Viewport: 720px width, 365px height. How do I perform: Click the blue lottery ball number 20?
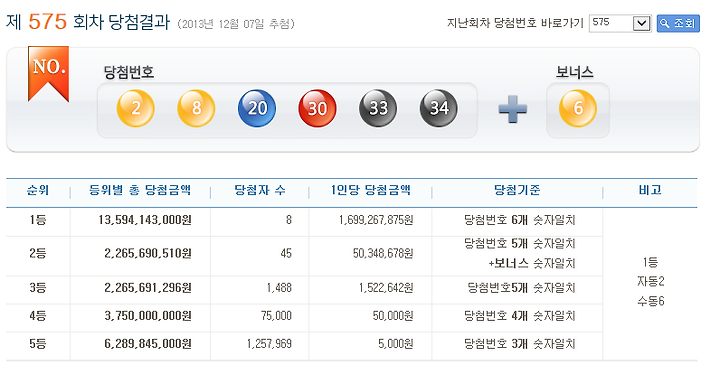[x=257, y=108]
